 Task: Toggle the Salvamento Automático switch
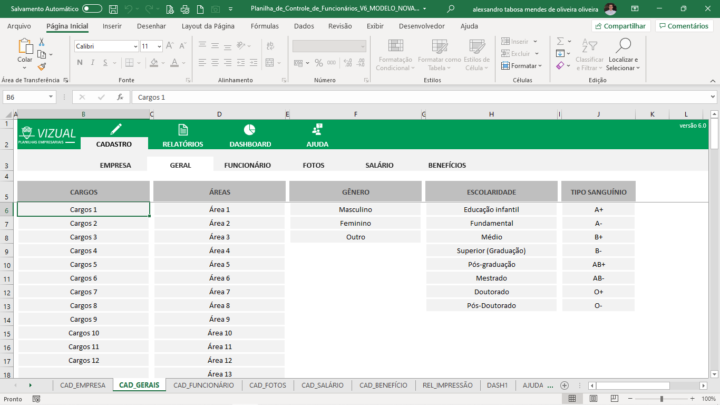(x=91, y=8)
